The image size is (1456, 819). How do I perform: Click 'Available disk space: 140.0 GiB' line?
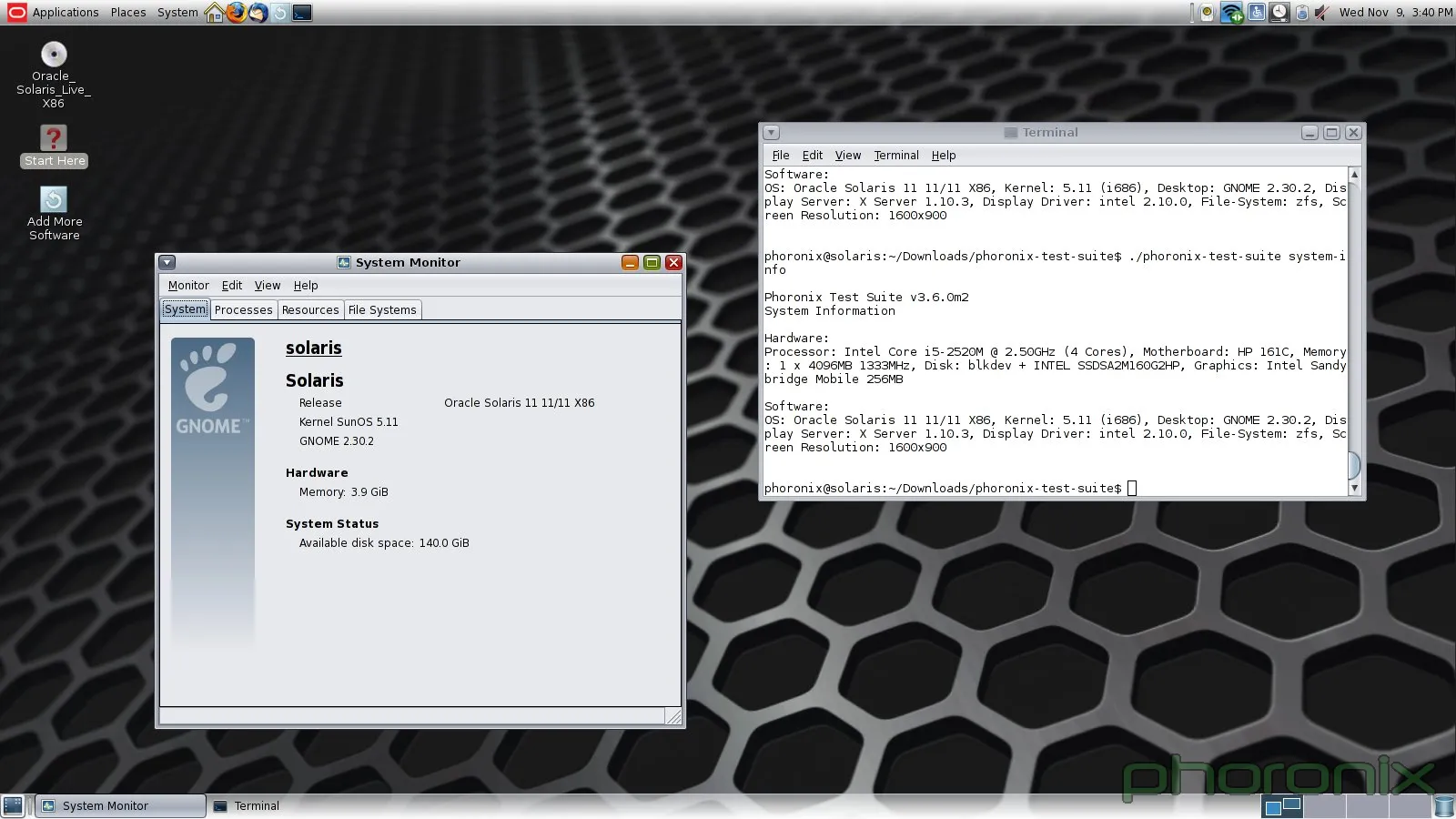[384, 542]
